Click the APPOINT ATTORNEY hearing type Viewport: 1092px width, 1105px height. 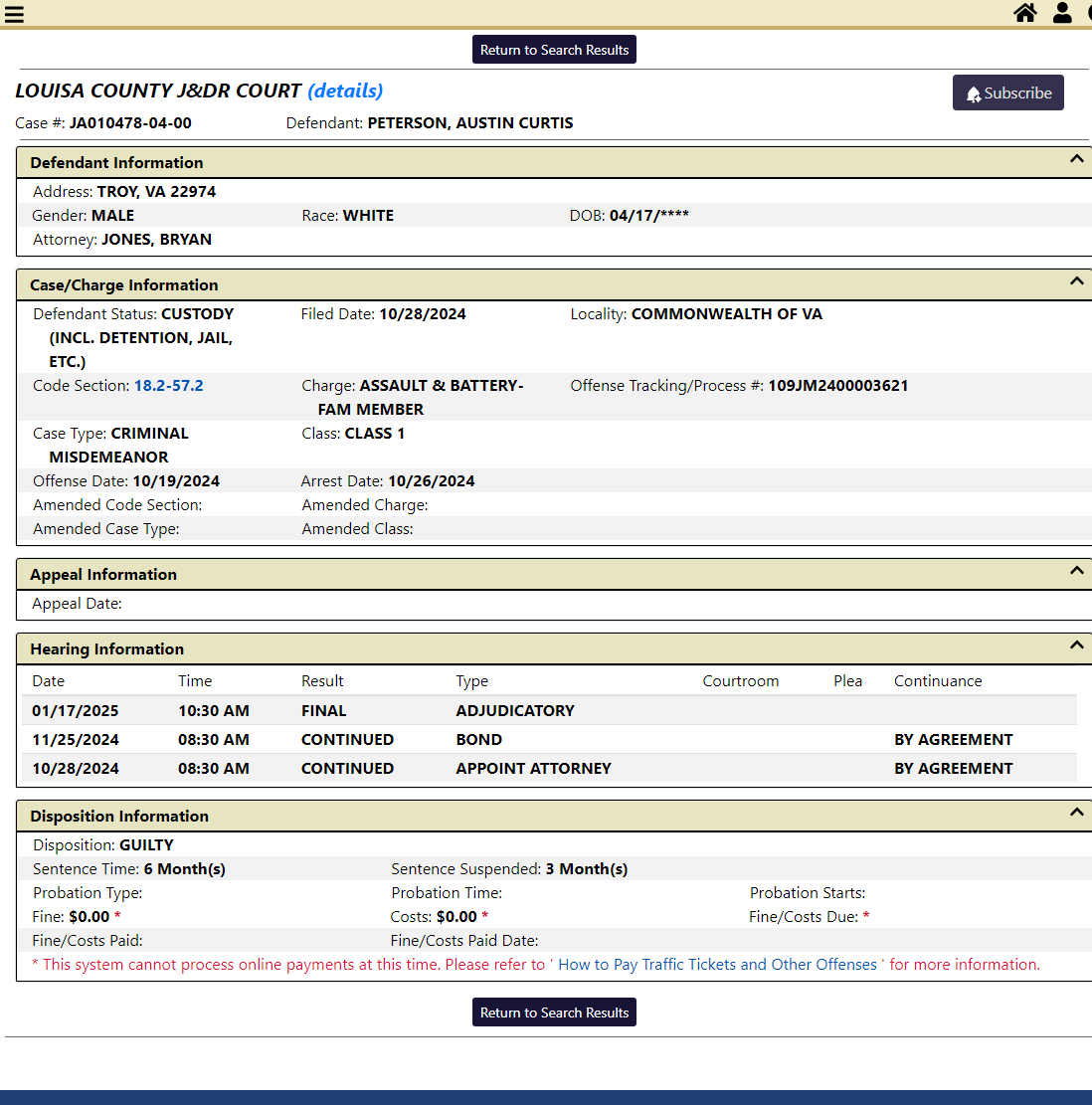coord(533,769)
